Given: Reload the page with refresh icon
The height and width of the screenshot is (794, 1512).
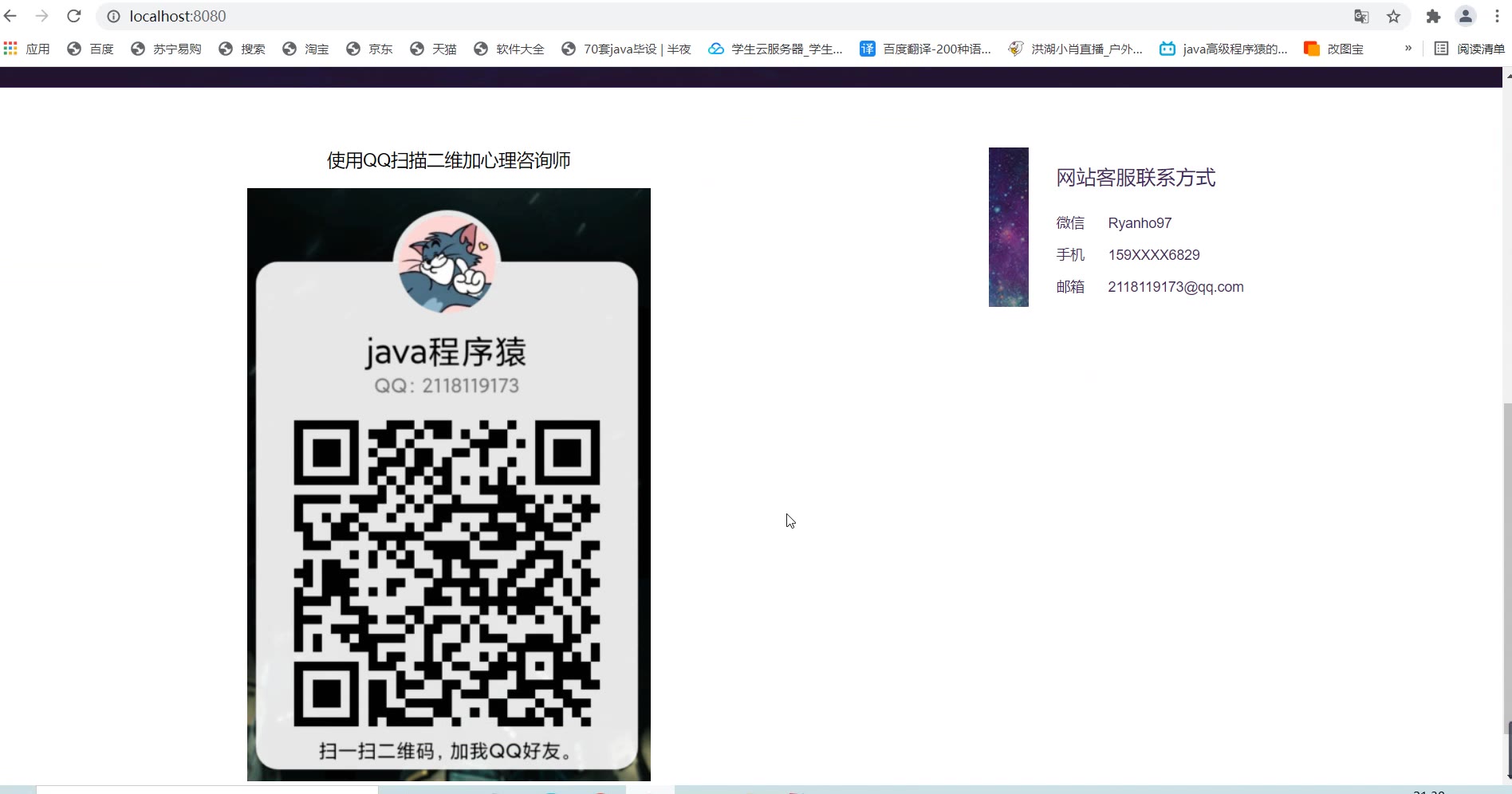Looking at the screenshot, I should tap(74, 16).
